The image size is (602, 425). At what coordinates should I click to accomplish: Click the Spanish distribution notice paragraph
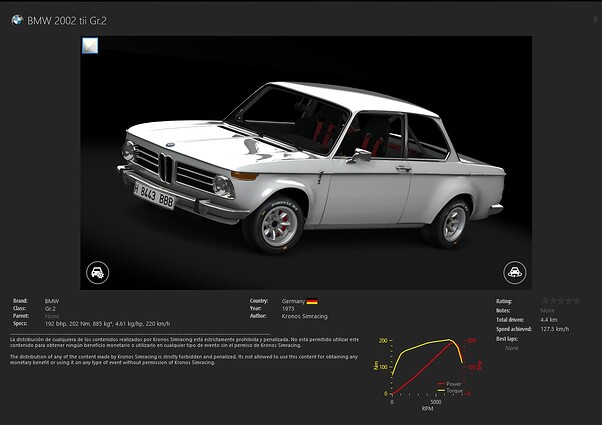pos(185,342)
